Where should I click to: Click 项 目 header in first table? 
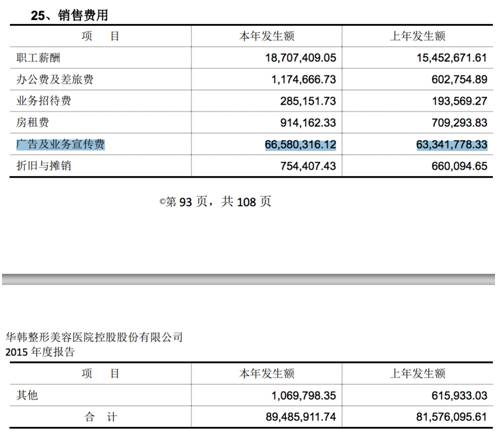100,36
